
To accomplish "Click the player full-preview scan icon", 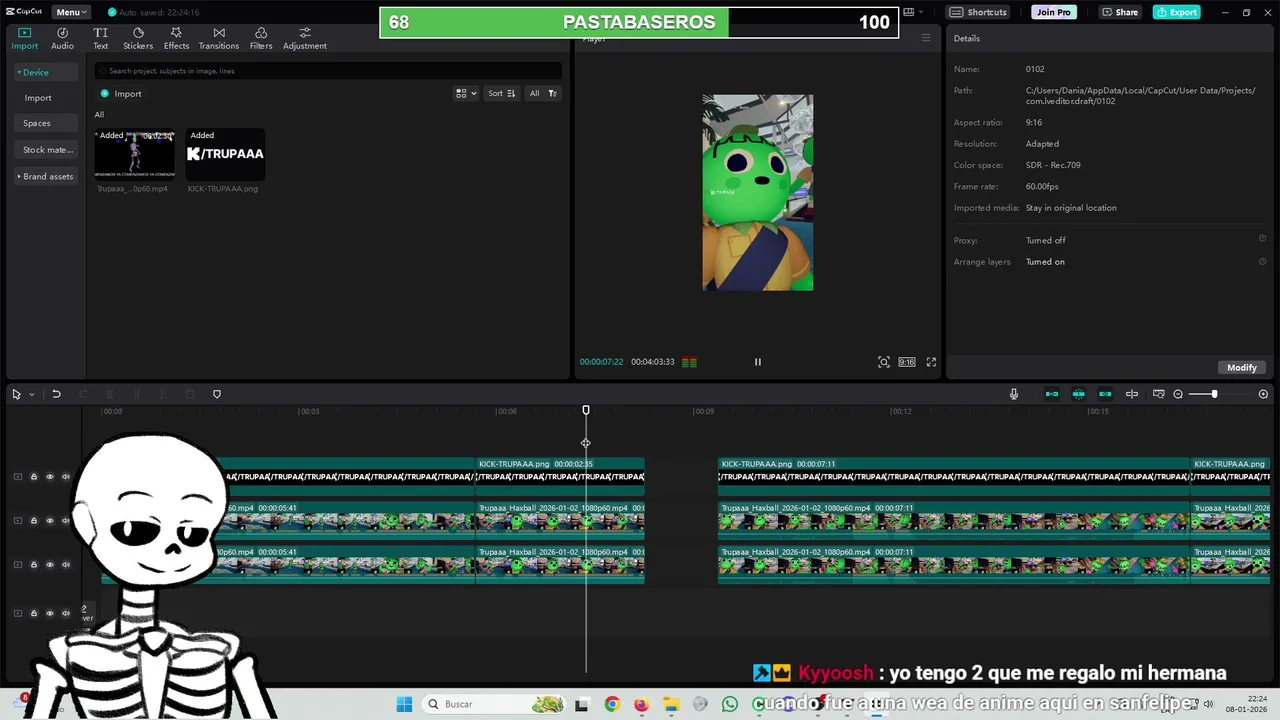I will click(x=884, y=362).
